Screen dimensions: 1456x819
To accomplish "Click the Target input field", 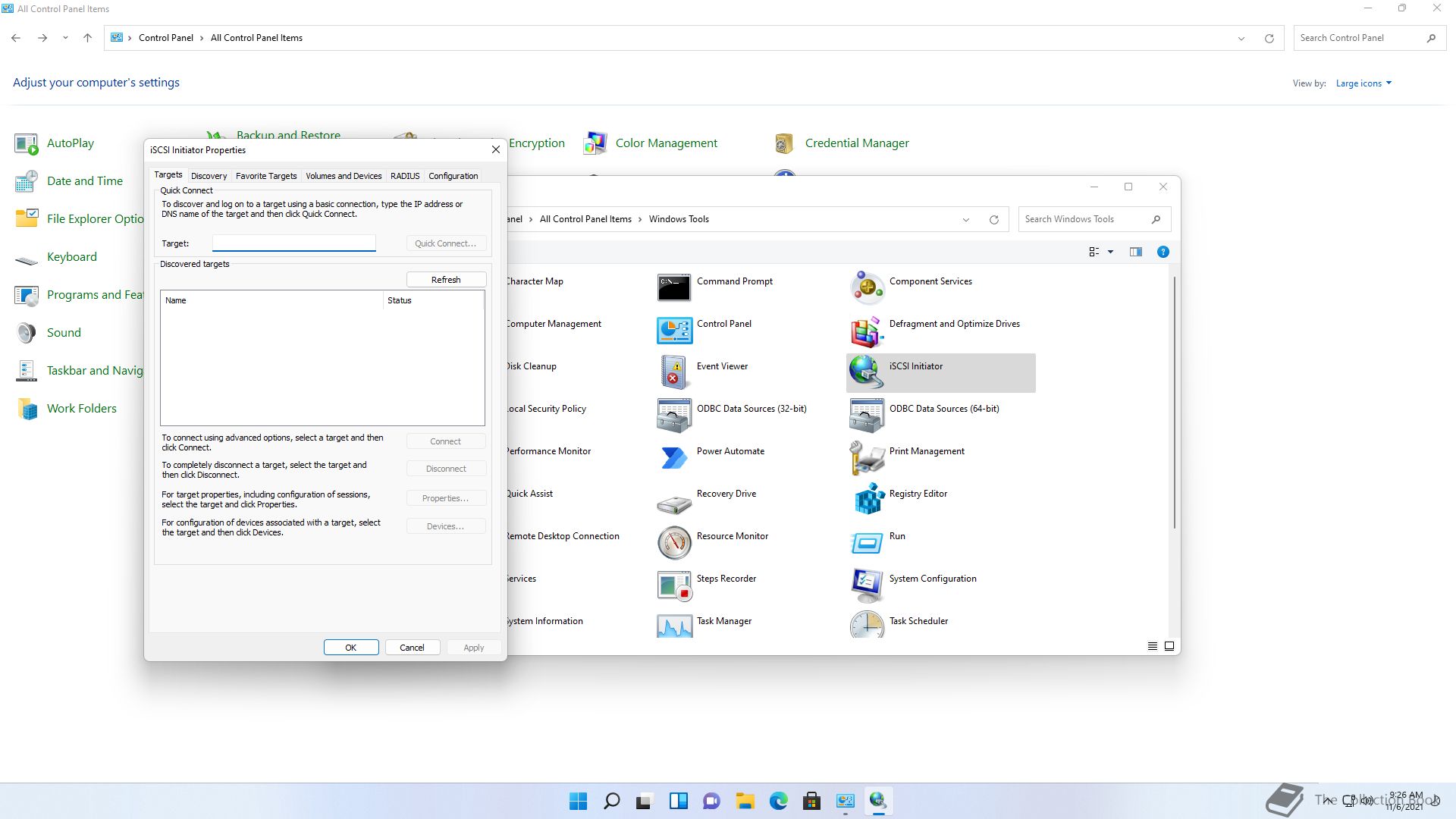I will [x=293, y=243].
